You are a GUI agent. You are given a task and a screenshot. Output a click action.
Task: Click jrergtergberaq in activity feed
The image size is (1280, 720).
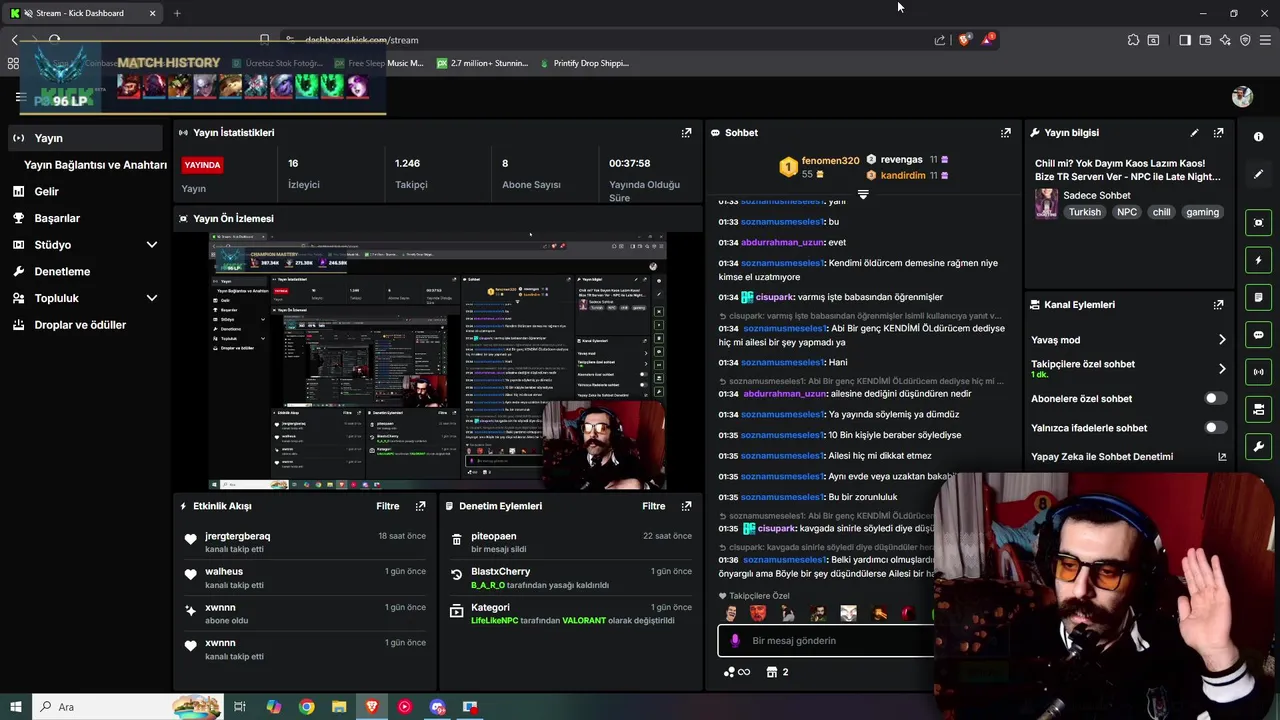(237, 536)
